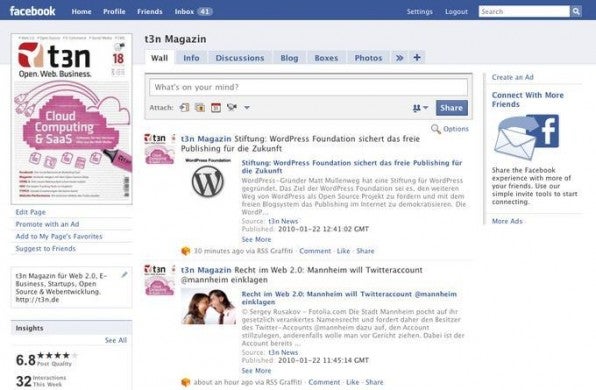Click Add to My Page's Favorites
Image resolution: width=596 pixels, height=390 pixels.
[59, 236]
